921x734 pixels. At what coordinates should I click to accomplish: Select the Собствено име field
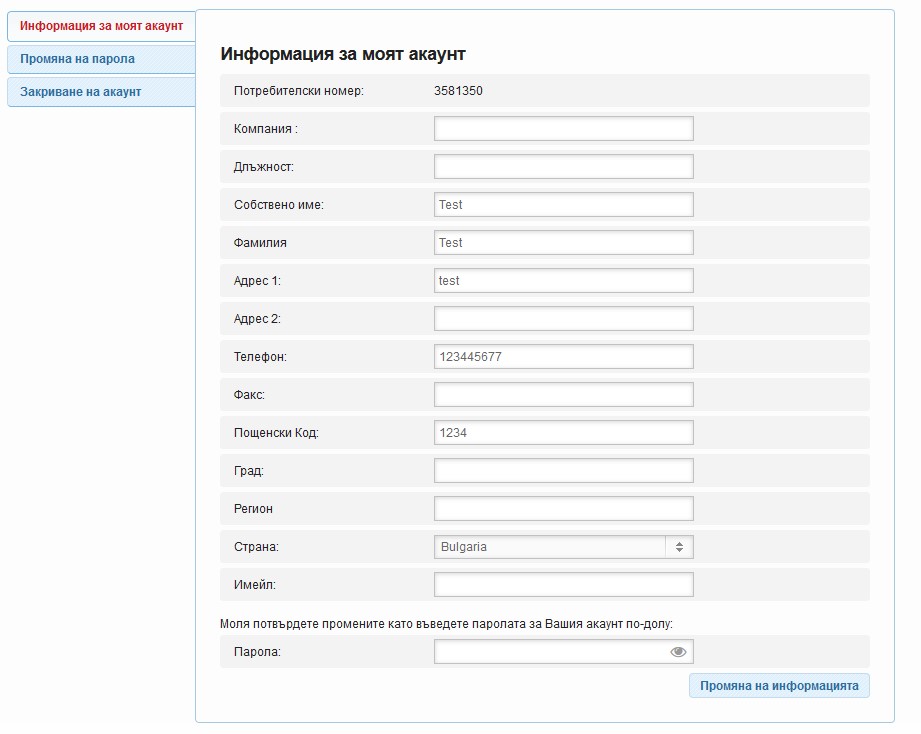[563, 204]
